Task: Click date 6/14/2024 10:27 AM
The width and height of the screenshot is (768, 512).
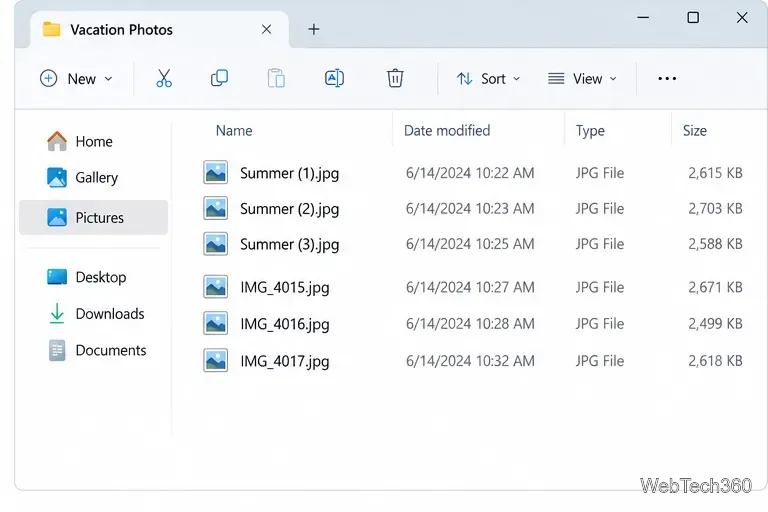Action: click(x=470, y=287)
